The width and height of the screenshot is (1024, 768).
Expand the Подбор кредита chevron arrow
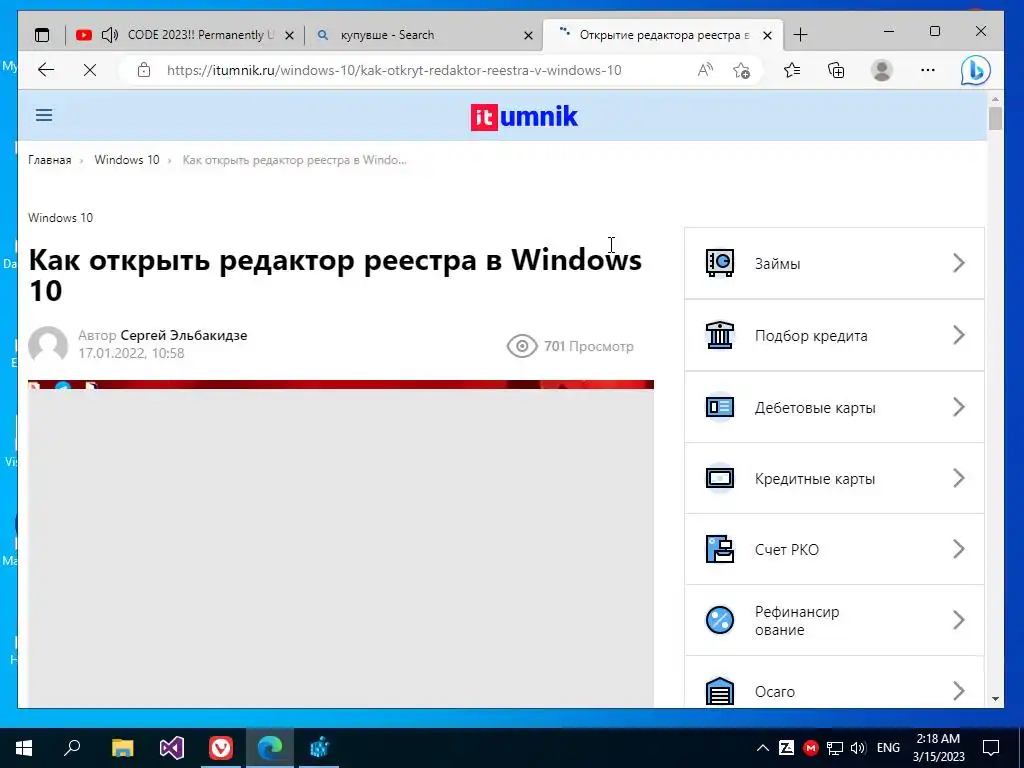[959, 335]
